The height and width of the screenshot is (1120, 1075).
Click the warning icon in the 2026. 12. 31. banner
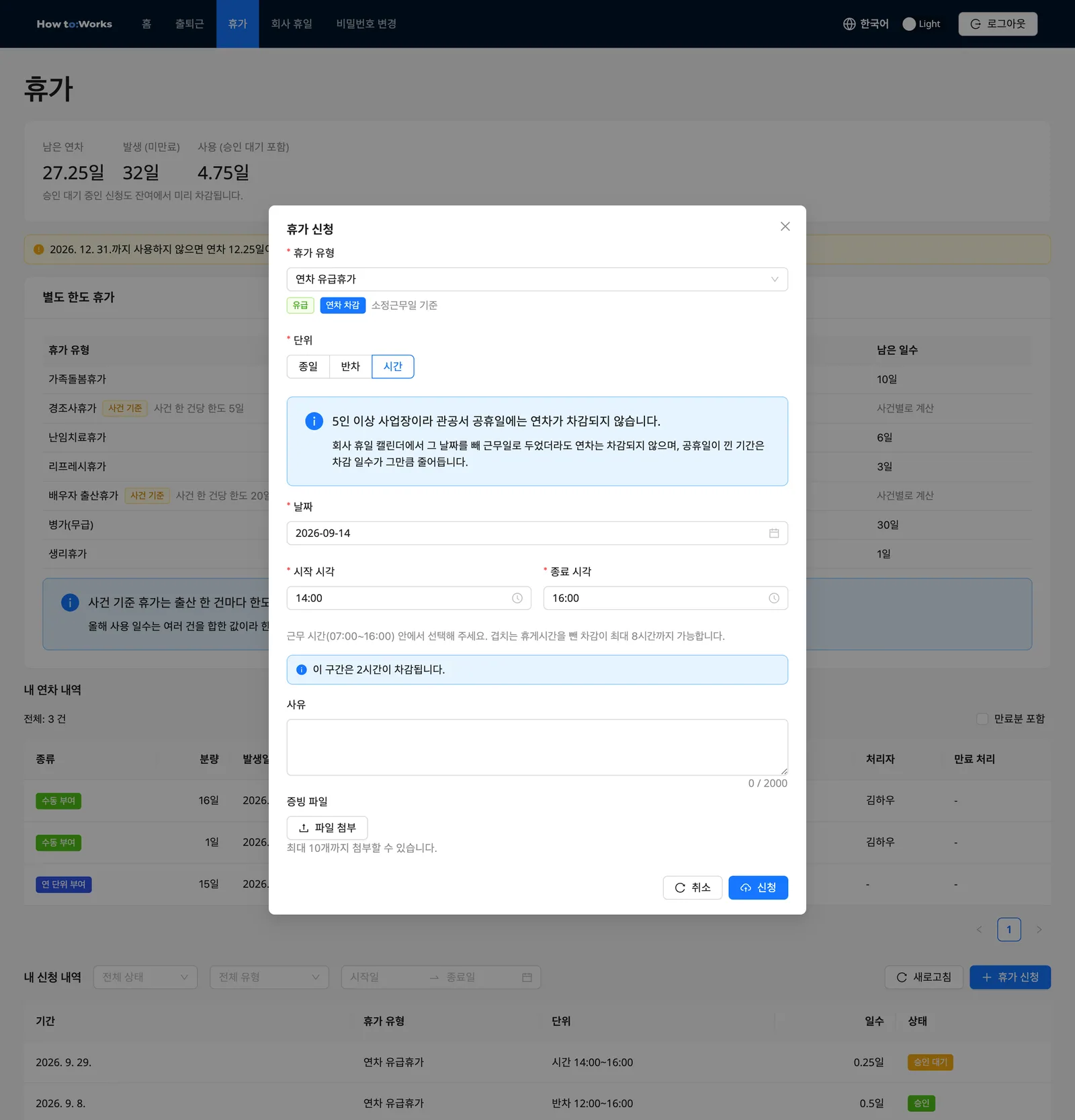coord(39,249)
